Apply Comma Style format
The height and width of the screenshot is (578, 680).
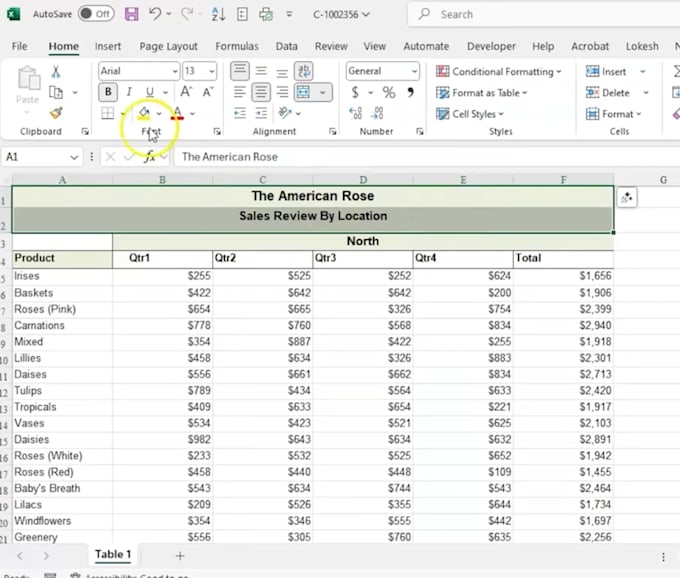tap(410, 92)
